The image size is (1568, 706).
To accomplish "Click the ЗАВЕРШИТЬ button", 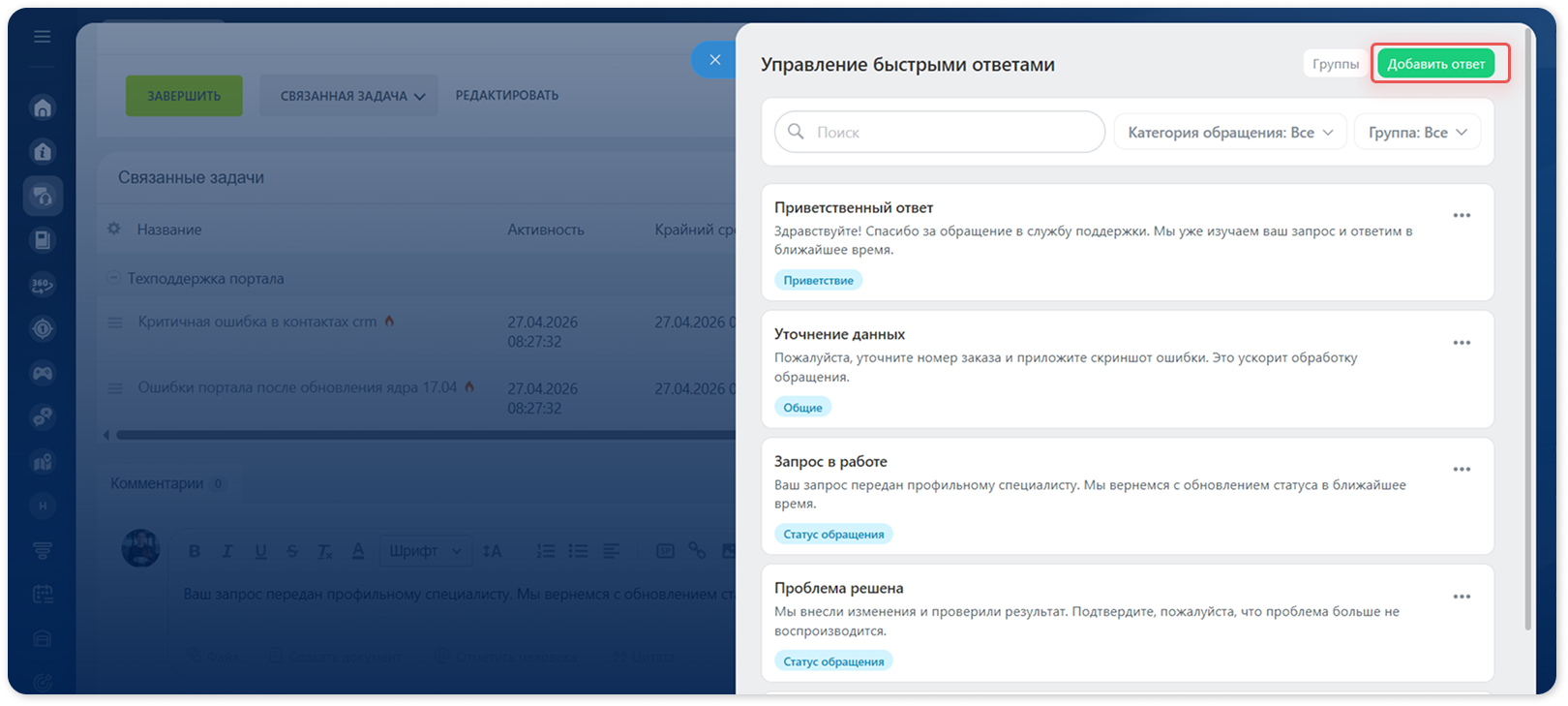I will point(184,96).
